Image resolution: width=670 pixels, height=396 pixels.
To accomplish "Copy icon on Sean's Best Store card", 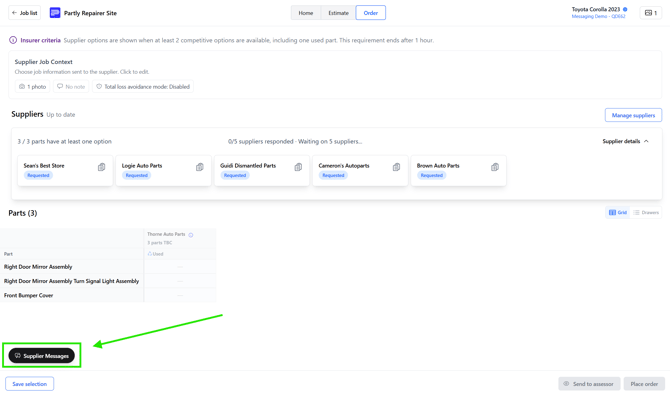I will click(101, 167).
